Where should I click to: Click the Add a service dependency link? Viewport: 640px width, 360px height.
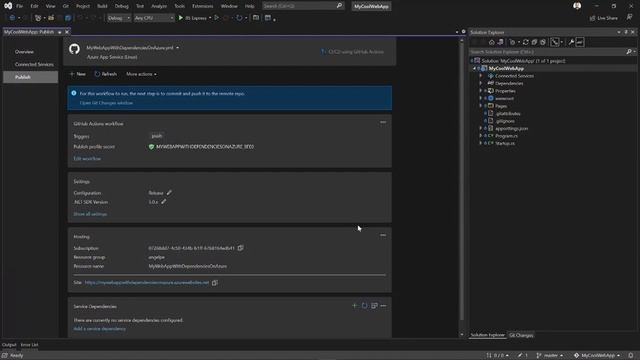click(x=100, y=329)
